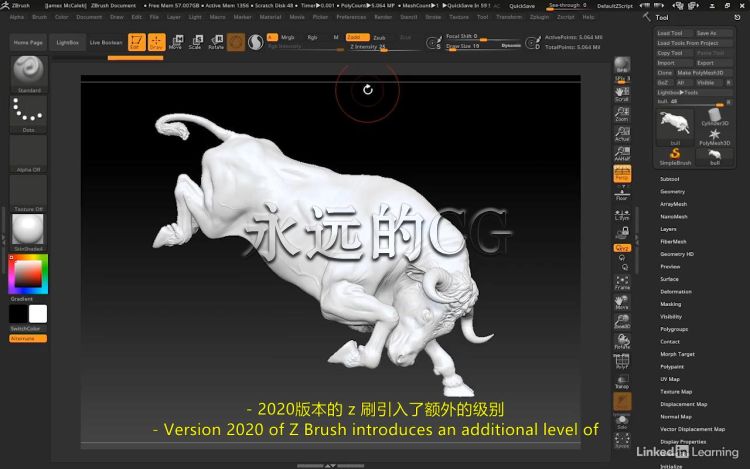Image resolution: width=750 pixels, height=469 pixels.
Task: Click the S brush size icon
Action: pyautogui.click(x=434, y=43)
